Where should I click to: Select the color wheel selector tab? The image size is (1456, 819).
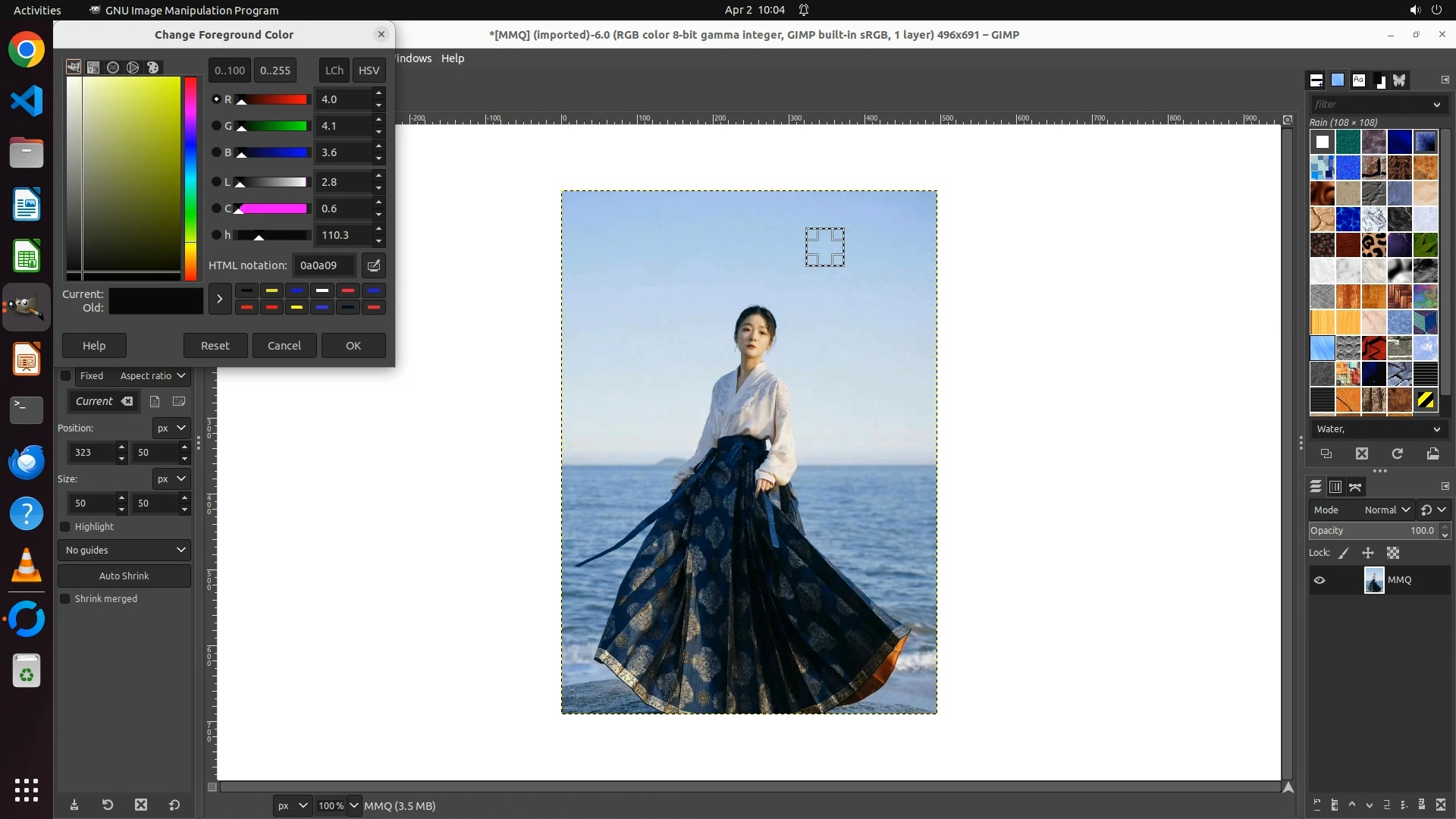133,67
